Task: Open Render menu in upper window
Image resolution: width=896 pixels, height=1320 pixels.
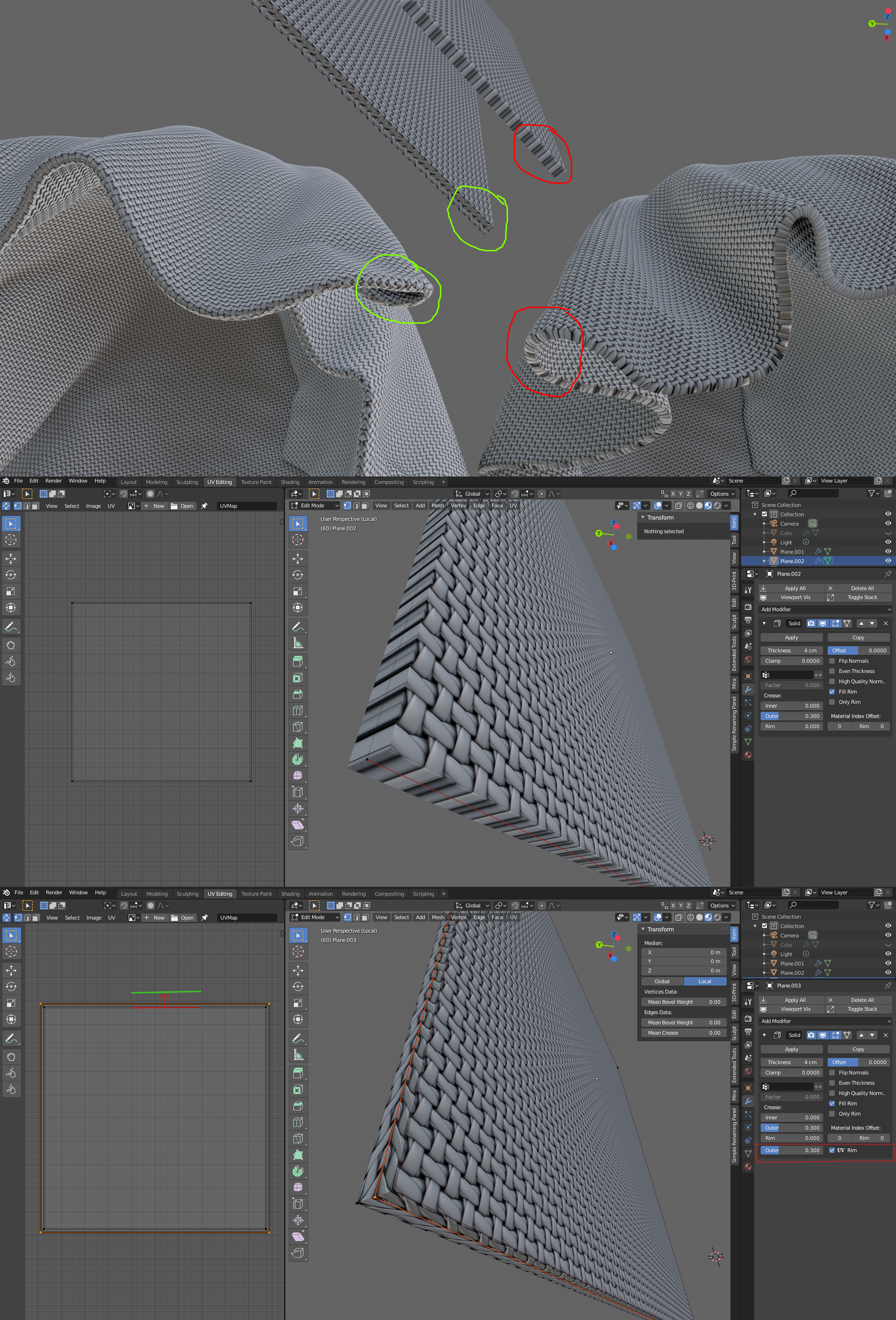Action: click(53, 480)
